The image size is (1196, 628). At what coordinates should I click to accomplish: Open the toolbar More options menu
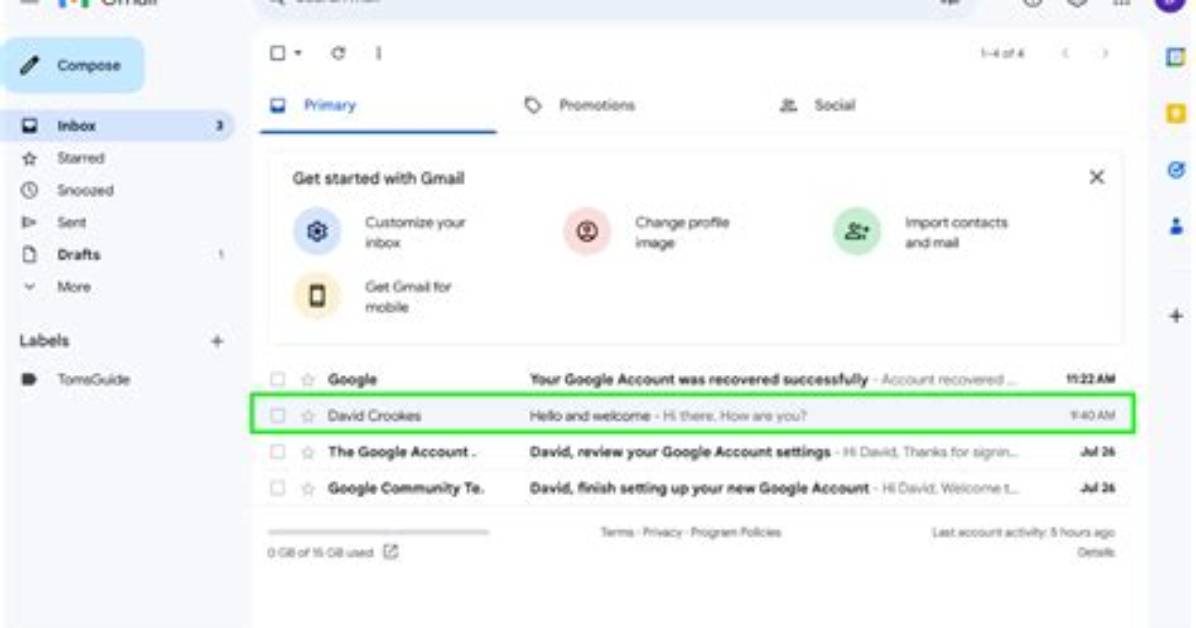click(378, 53)
